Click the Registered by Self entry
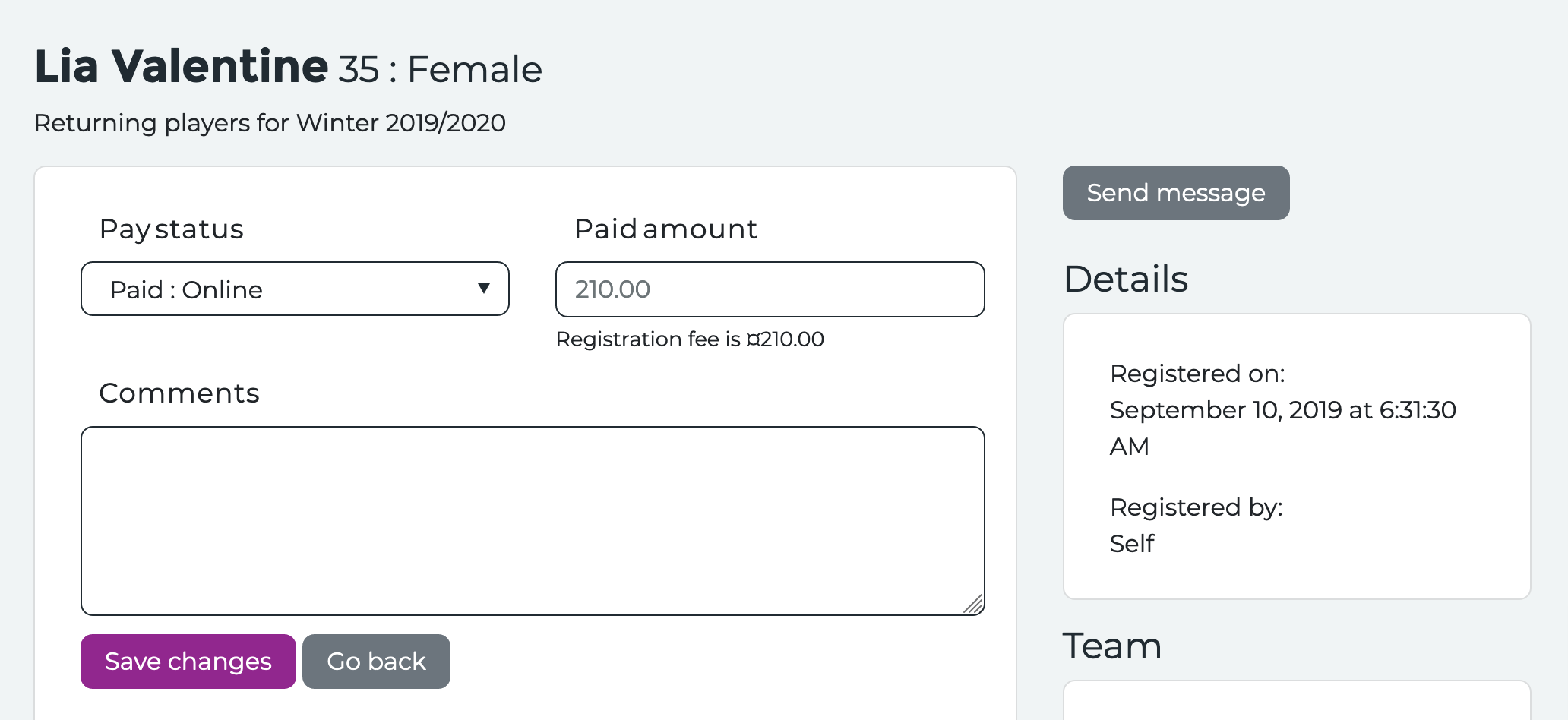1568x720 pixels. [1132, 544]
